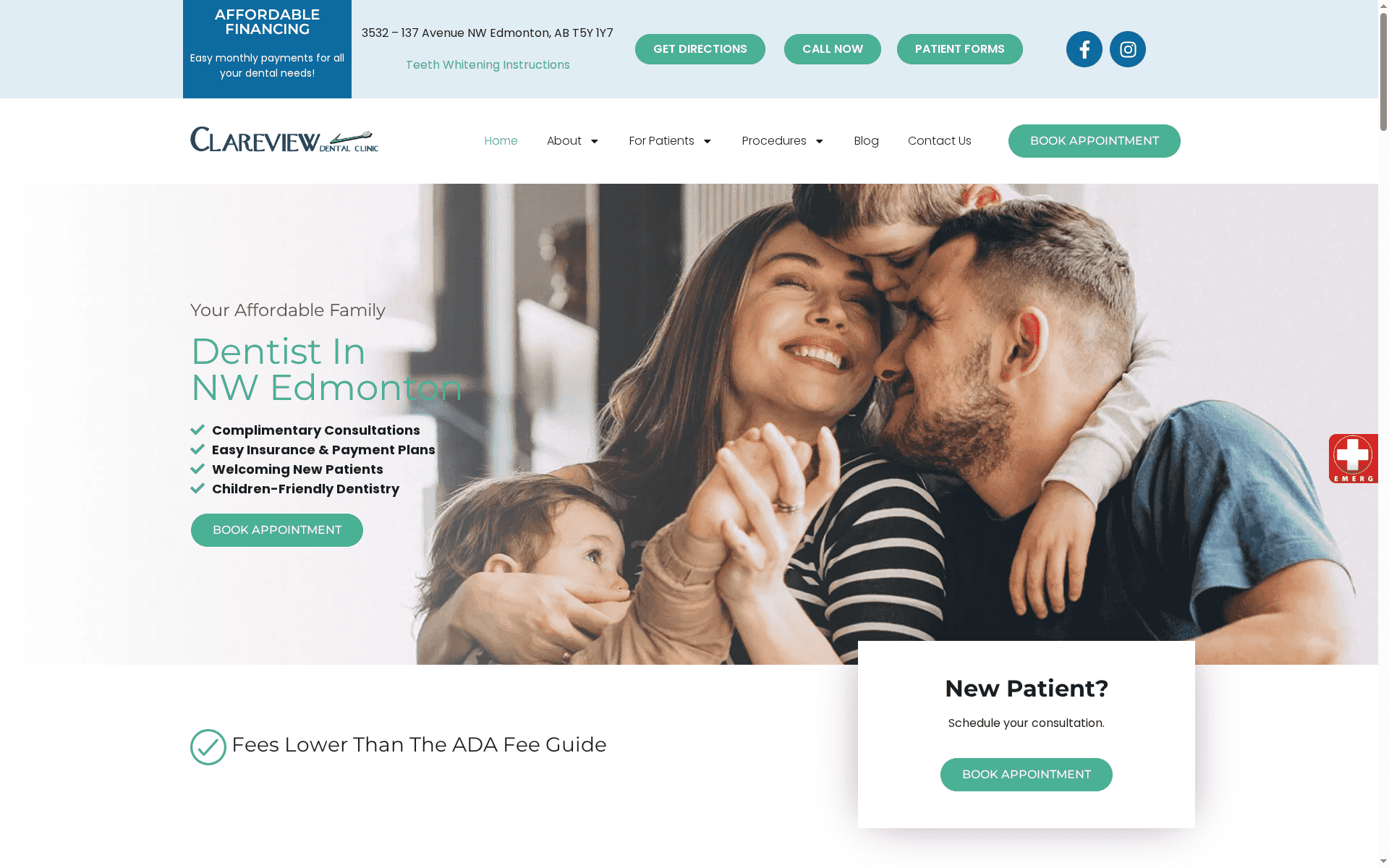The image size is (1389, 868).
Task: Click the Get Directions button
Action: (x=700, y=49)
